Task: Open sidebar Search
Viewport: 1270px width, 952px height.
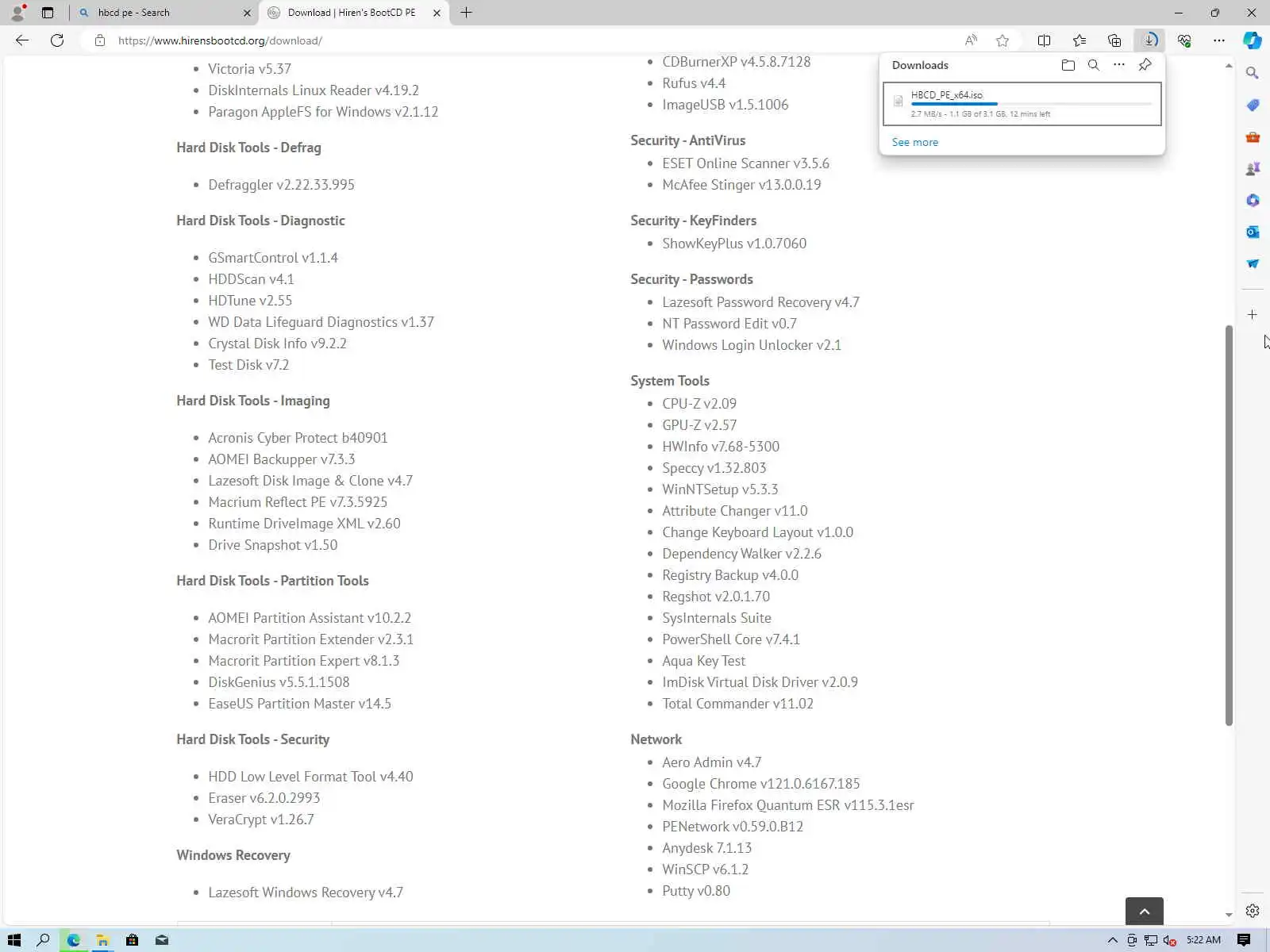Action: point(1253,73)
